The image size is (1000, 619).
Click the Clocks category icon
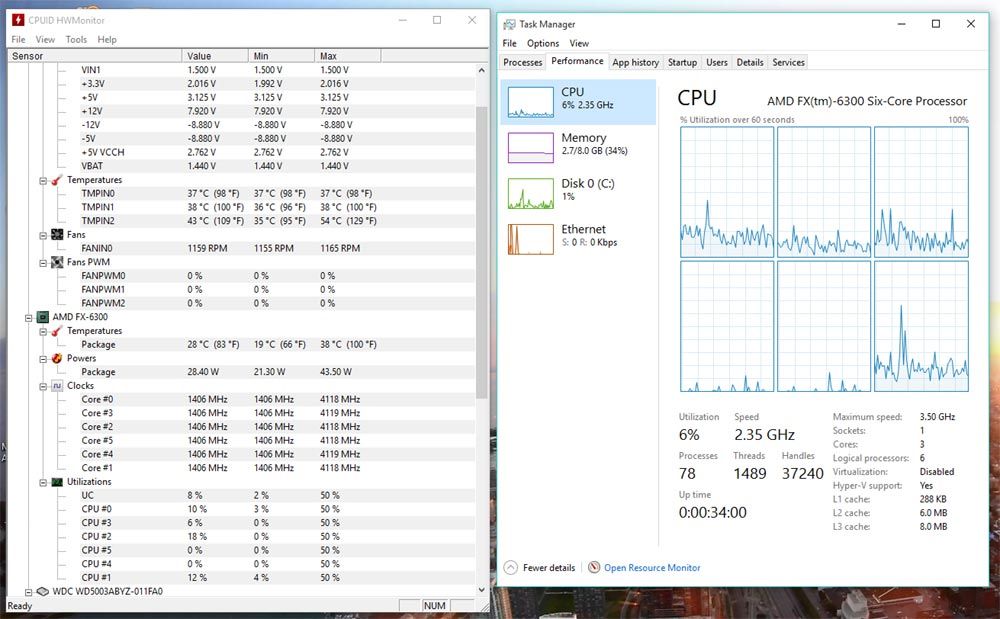[x=57, y=386]
